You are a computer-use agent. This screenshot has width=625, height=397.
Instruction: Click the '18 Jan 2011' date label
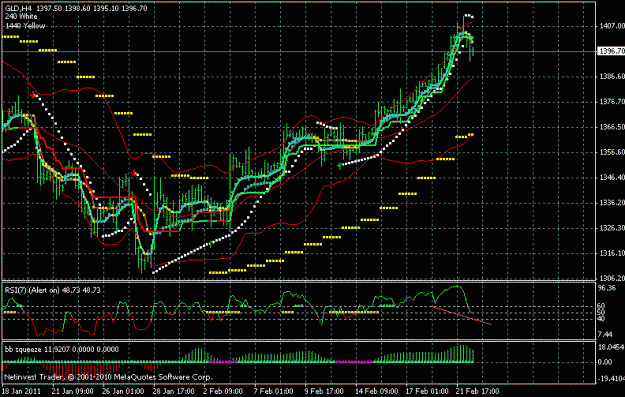(21, 391)
